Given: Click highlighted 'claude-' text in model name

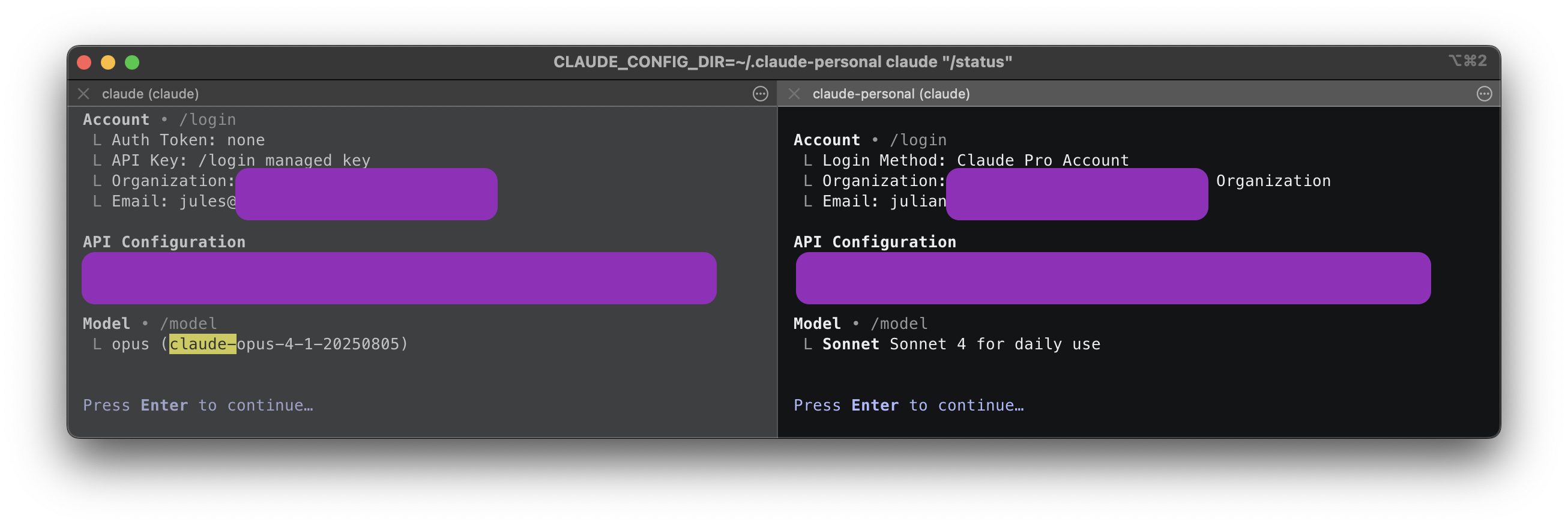Looking at the screenshot, I should pos(203,345).
